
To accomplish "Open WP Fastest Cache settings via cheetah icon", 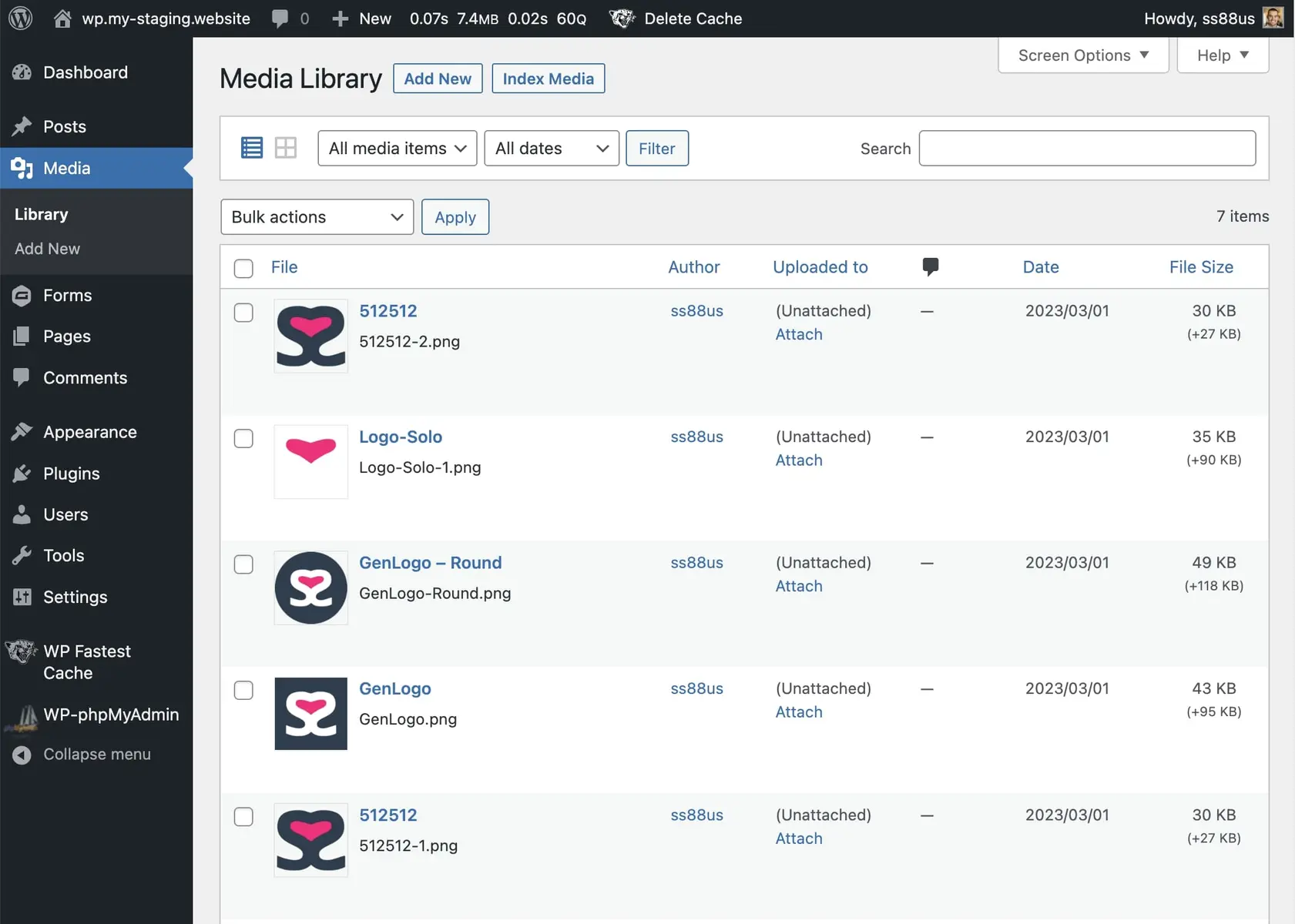I will click(22, 651).
